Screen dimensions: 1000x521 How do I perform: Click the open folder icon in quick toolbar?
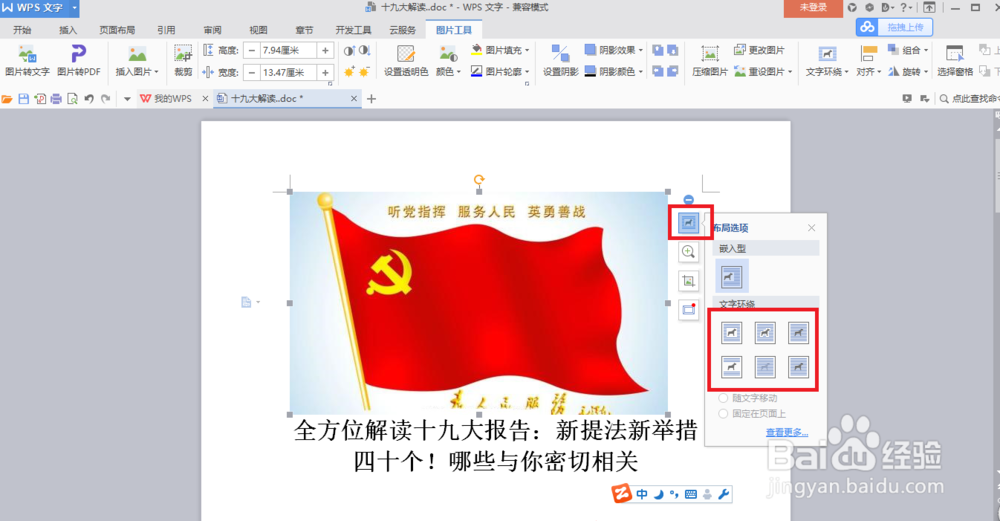coord(7,99)
